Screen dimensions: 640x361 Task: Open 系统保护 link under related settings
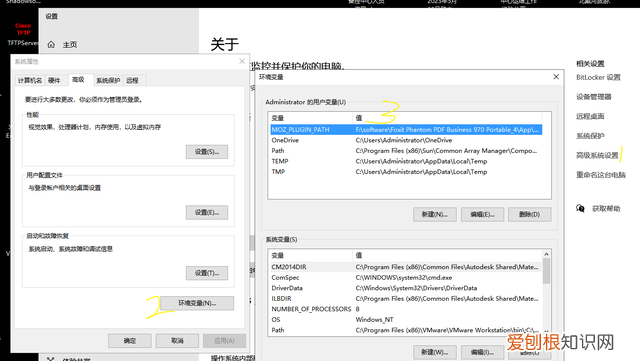point(590,136)
